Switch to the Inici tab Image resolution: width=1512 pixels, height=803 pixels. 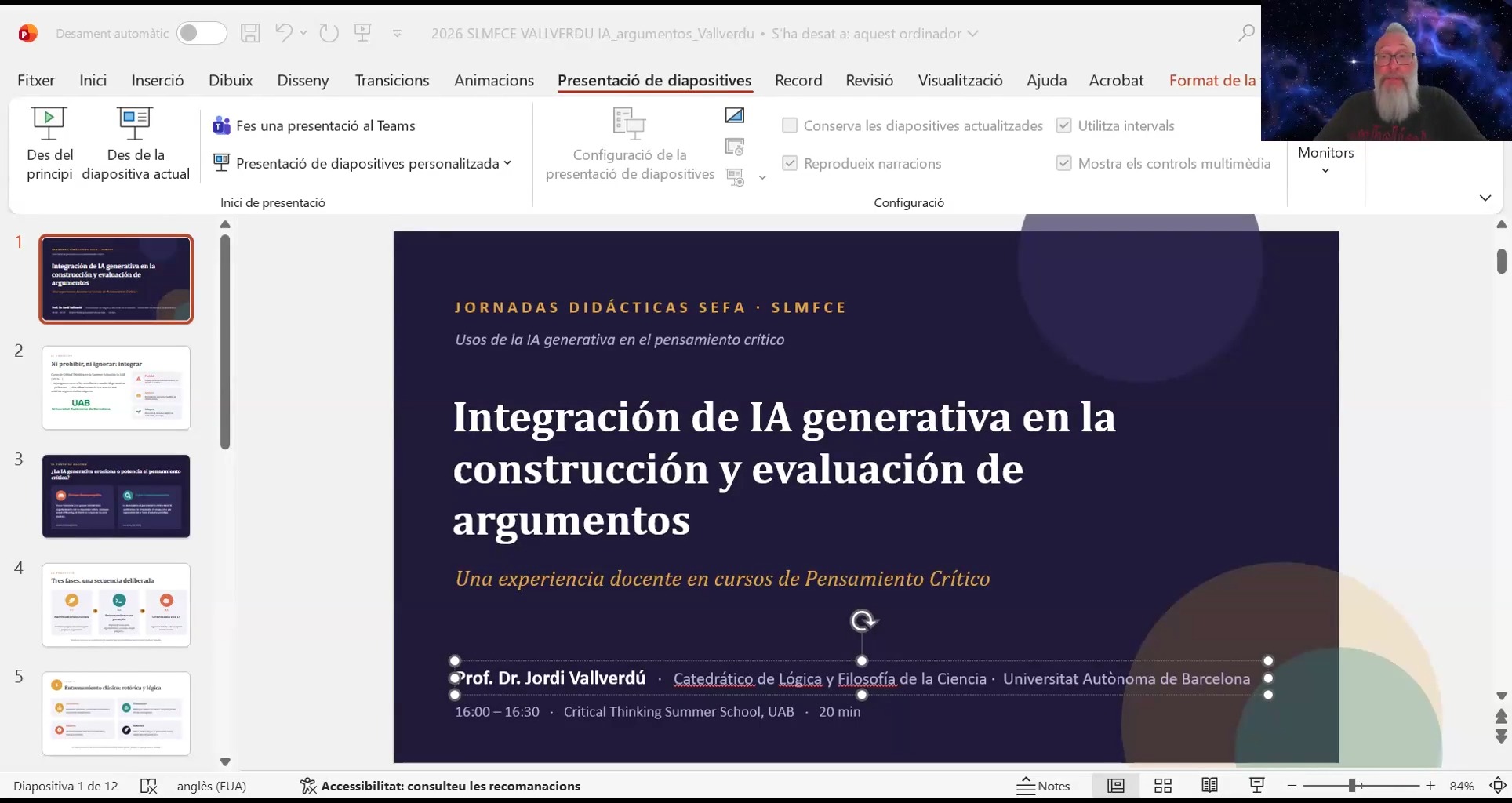click(x=93, y=80)
